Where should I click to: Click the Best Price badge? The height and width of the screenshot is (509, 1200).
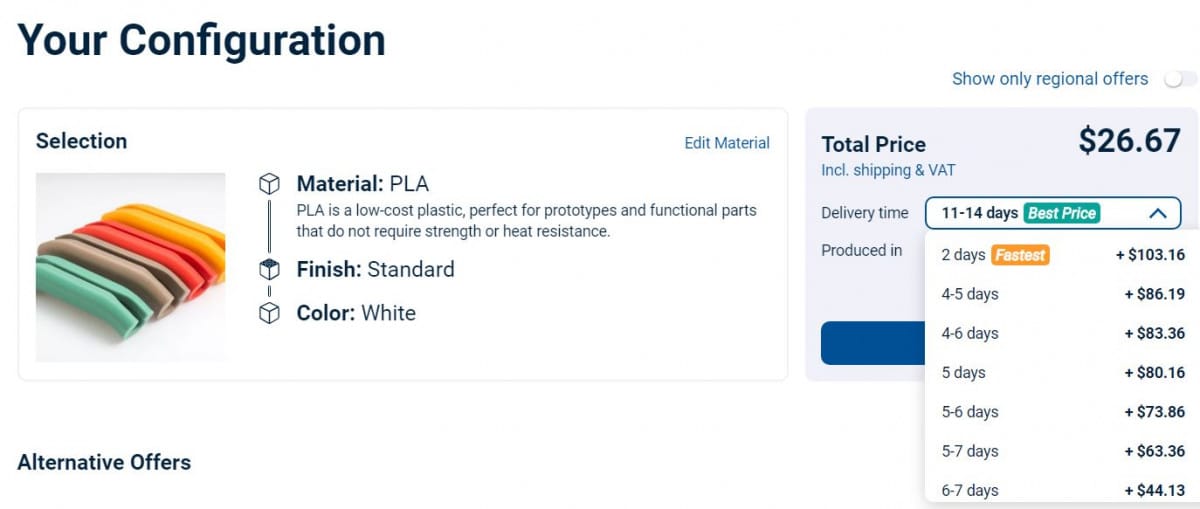(x=1062, y=213)
